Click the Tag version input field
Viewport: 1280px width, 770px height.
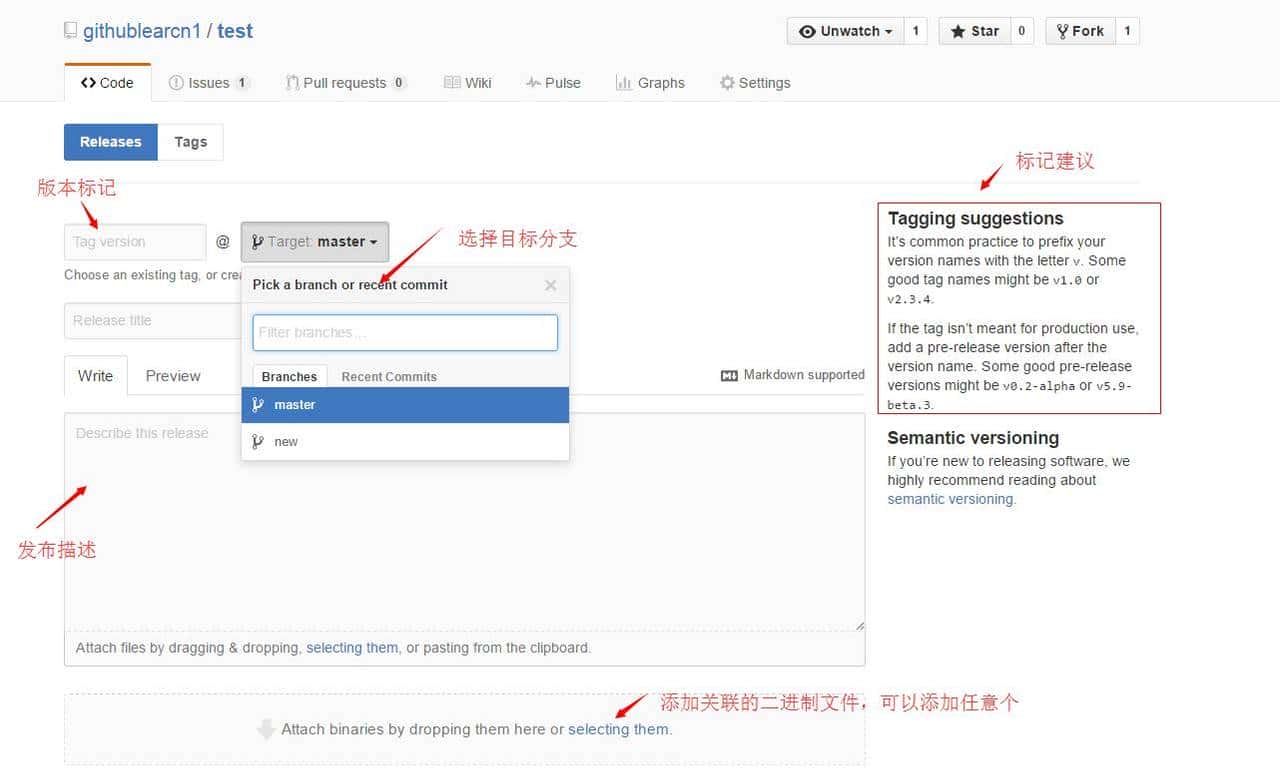135,242
